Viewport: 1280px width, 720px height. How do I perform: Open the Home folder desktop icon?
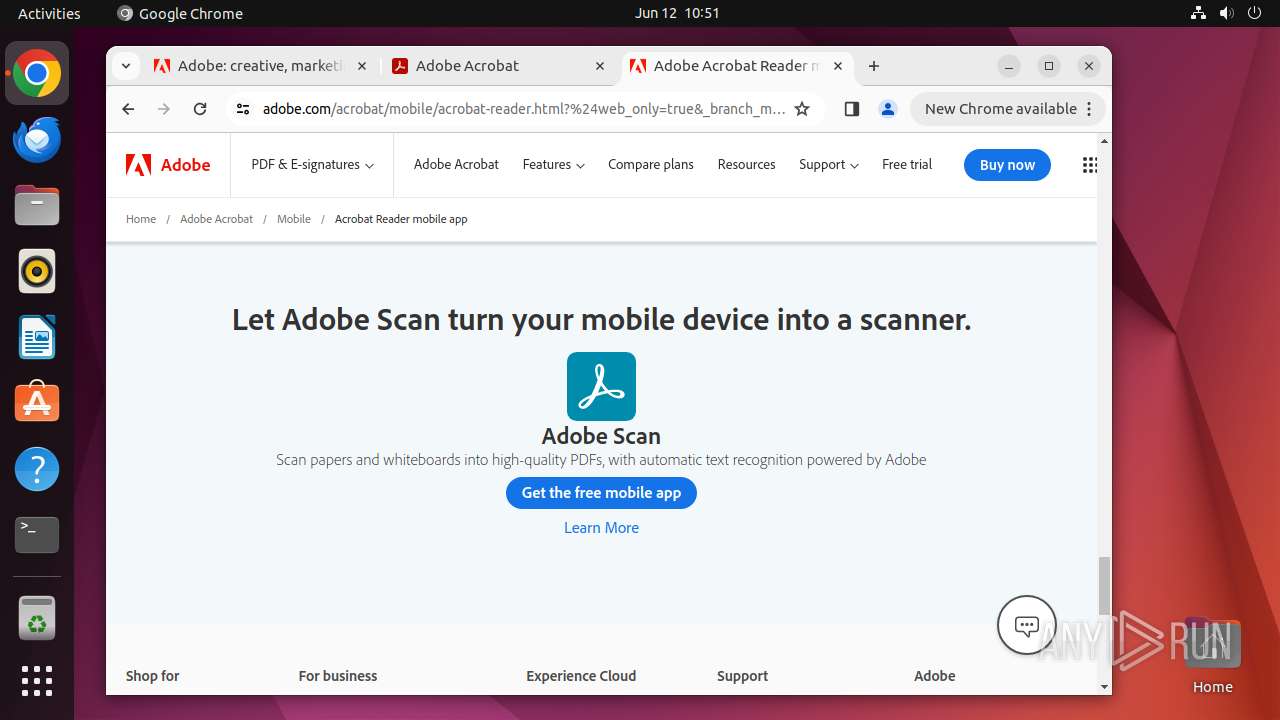1212,656
